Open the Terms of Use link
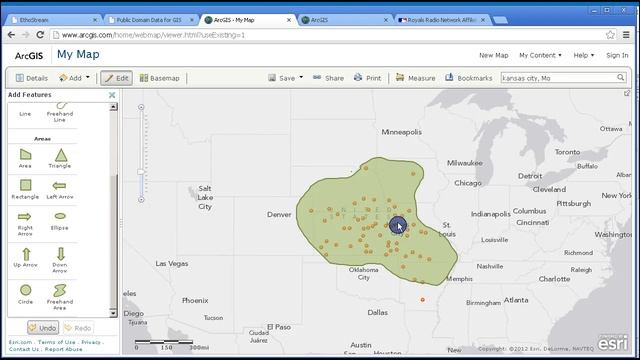The width and height of the screenshot is (640, 360). [x=57, y=342]
